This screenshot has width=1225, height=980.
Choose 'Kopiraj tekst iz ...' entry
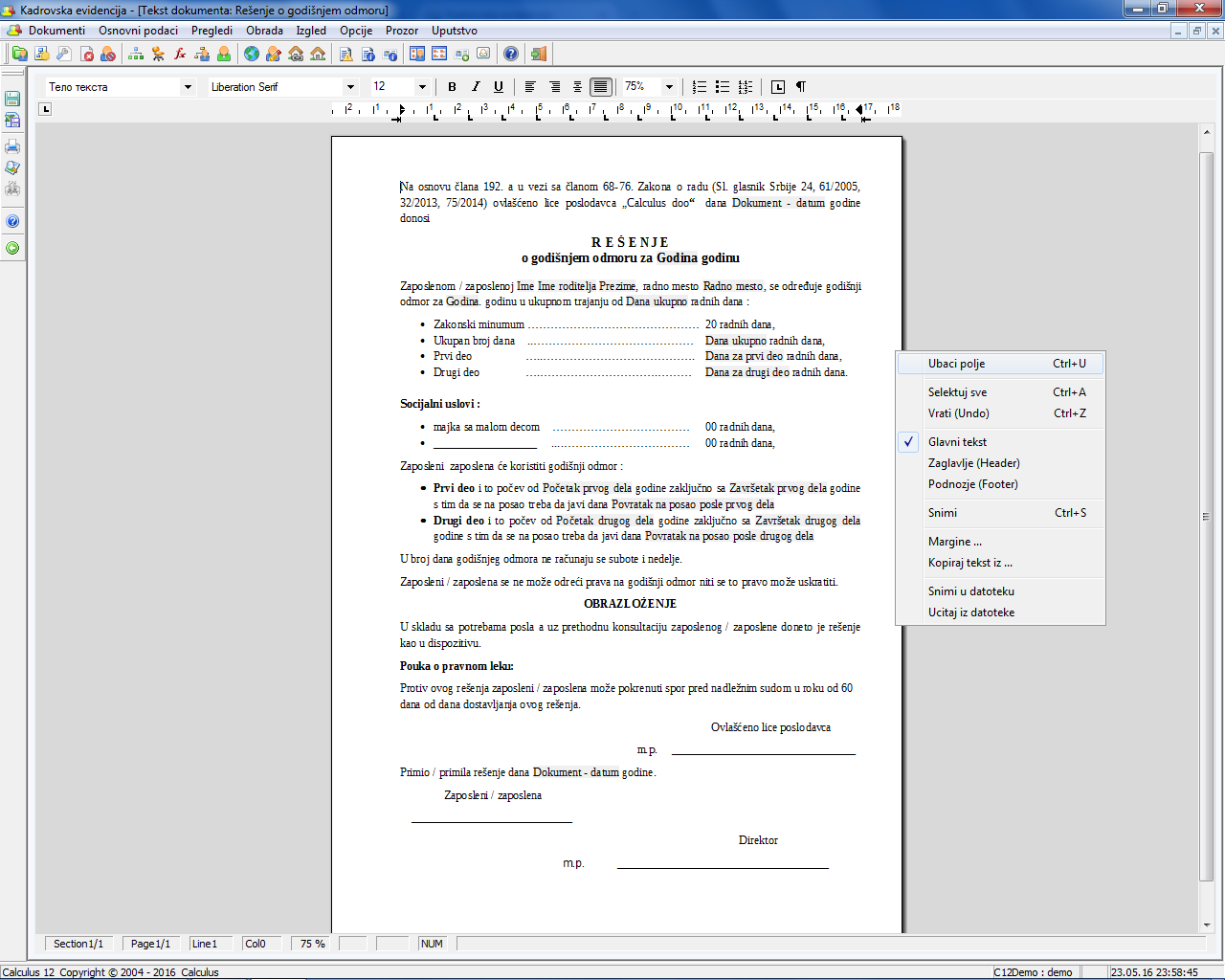tap(1001, 563)
